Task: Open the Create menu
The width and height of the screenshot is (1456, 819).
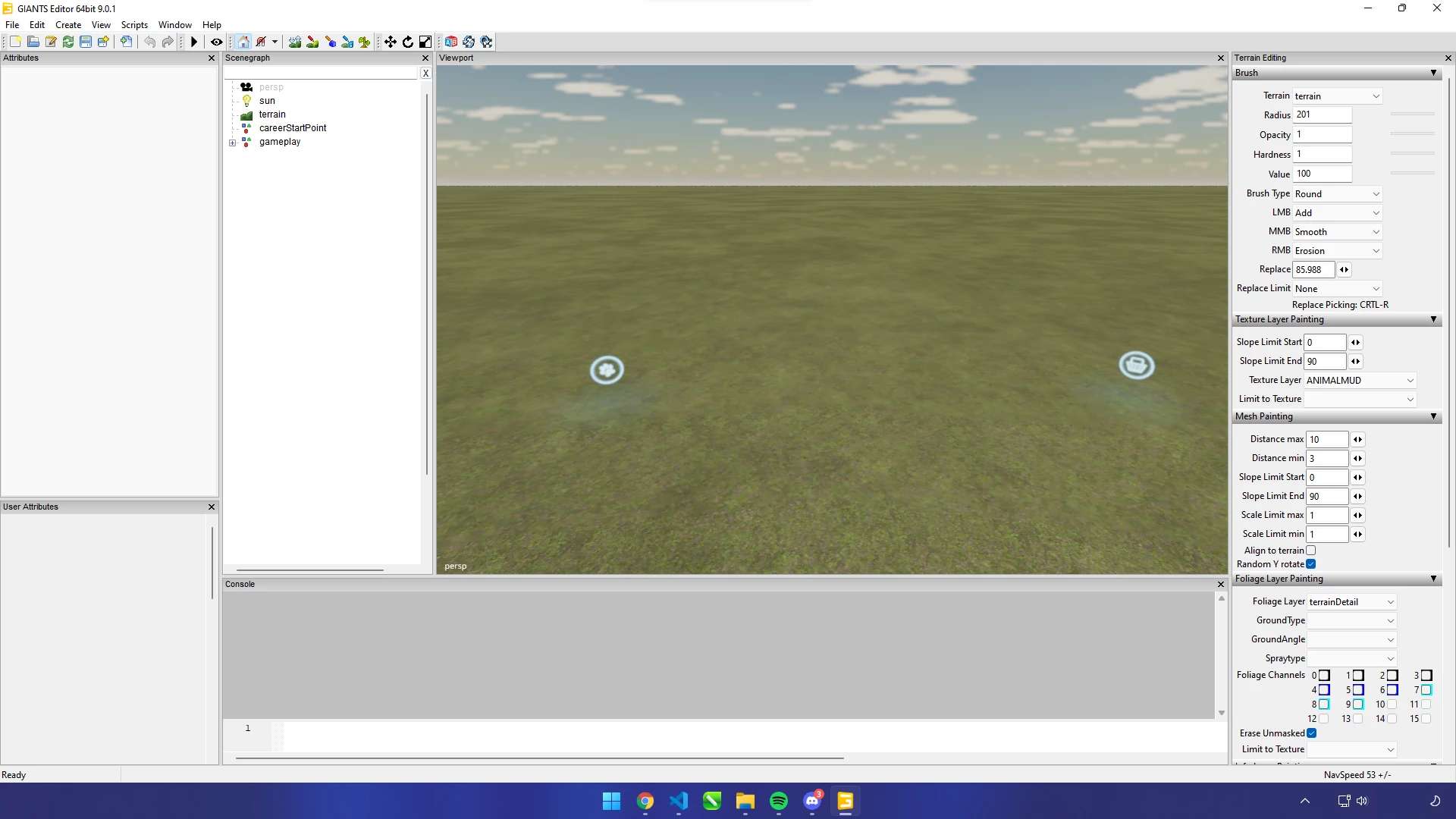Action: [x=68, y=25]
